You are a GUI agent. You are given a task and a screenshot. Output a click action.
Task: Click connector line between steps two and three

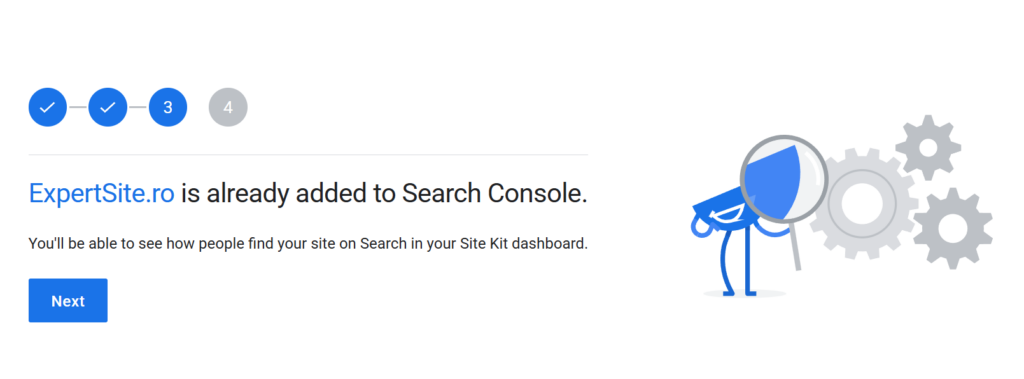tap(138, 107)
